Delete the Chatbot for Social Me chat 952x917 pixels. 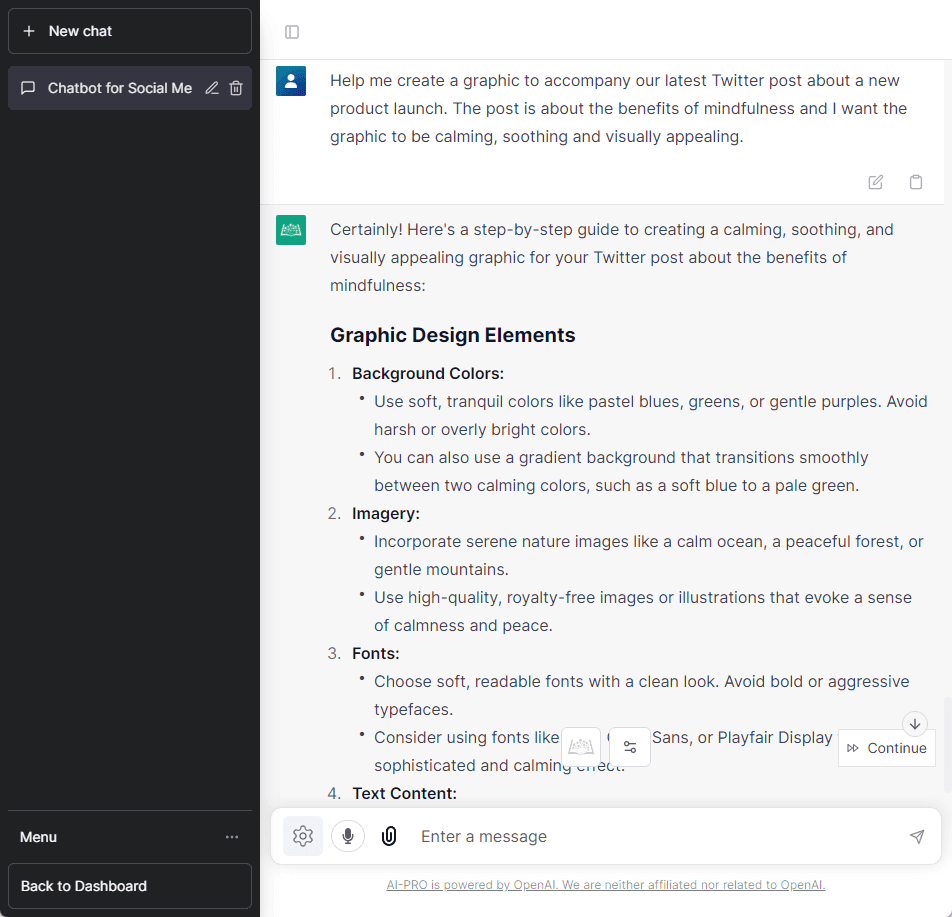[x=236, y=88]
